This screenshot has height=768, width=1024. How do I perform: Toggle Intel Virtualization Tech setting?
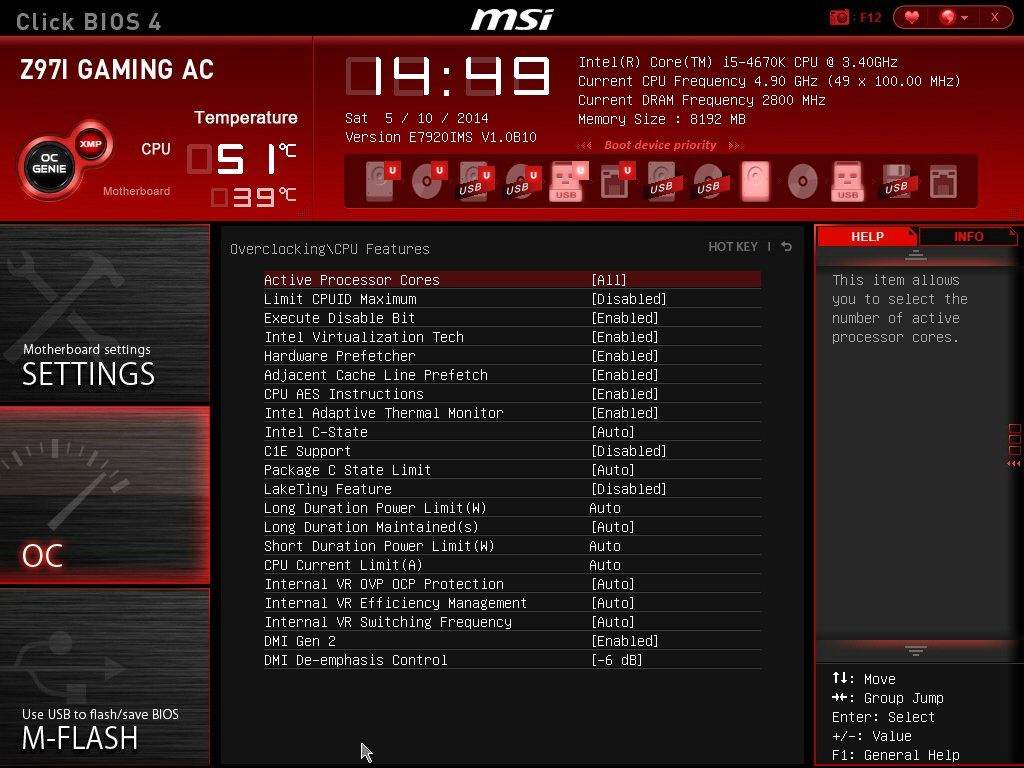[x=512, y=336]
